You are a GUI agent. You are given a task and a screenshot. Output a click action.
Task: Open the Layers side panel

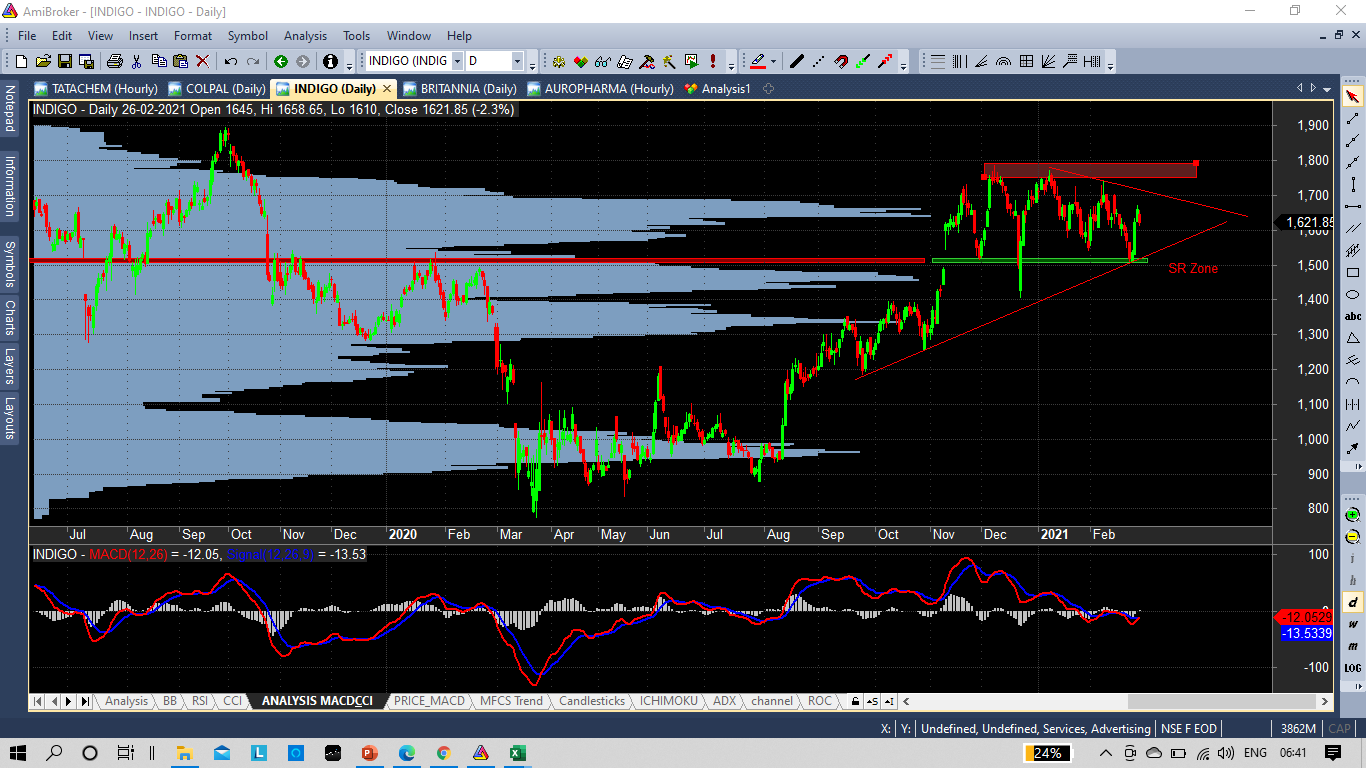[x=10, y=366]
